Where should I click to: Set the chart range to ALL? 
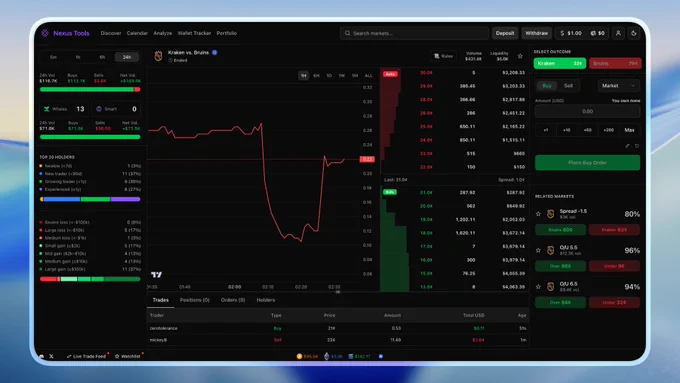click(369, 75)
